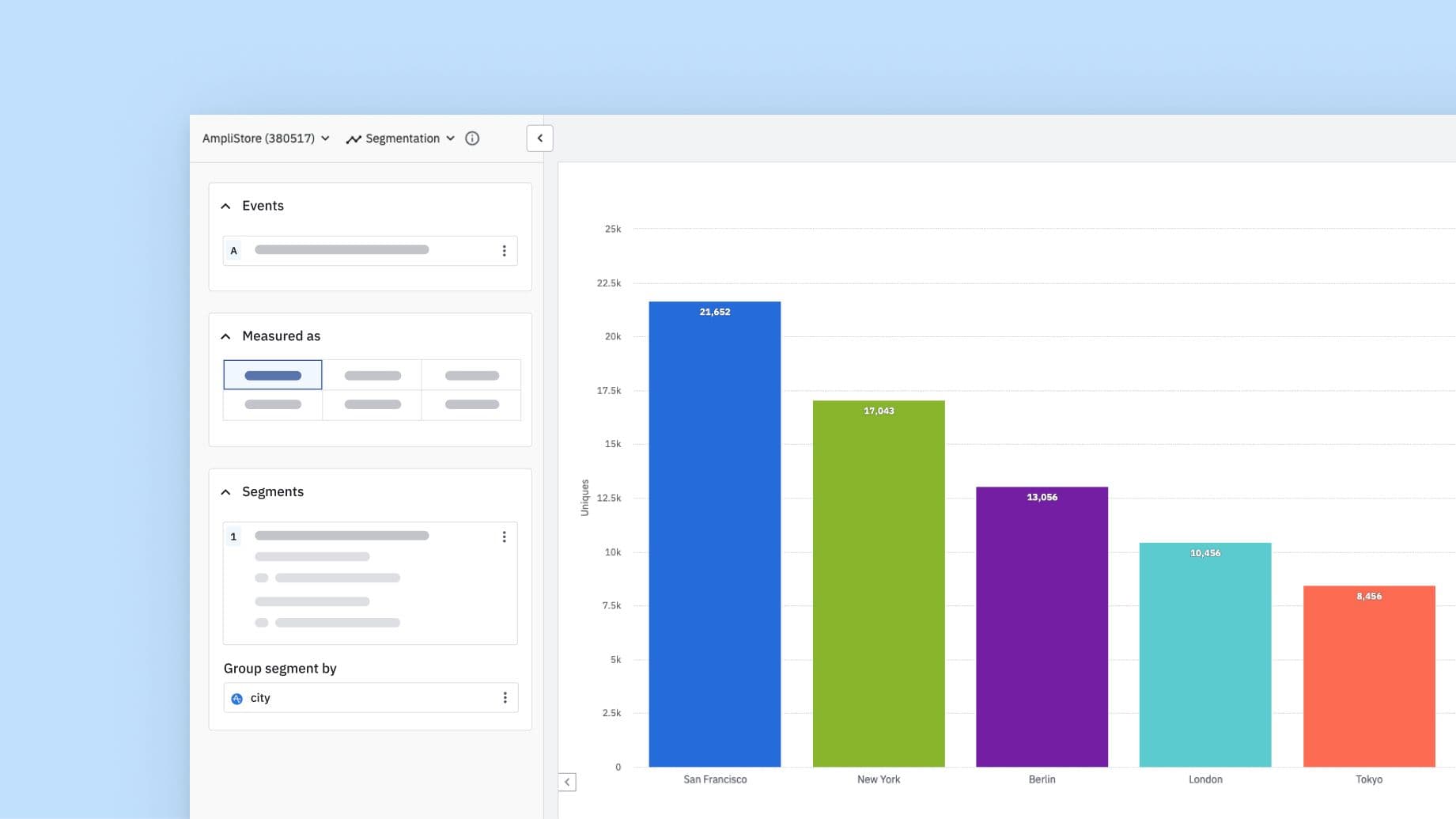Open the city grouping three-dot menu
The height and width of the screenshot is (819, 1456).
coord(505,698)
